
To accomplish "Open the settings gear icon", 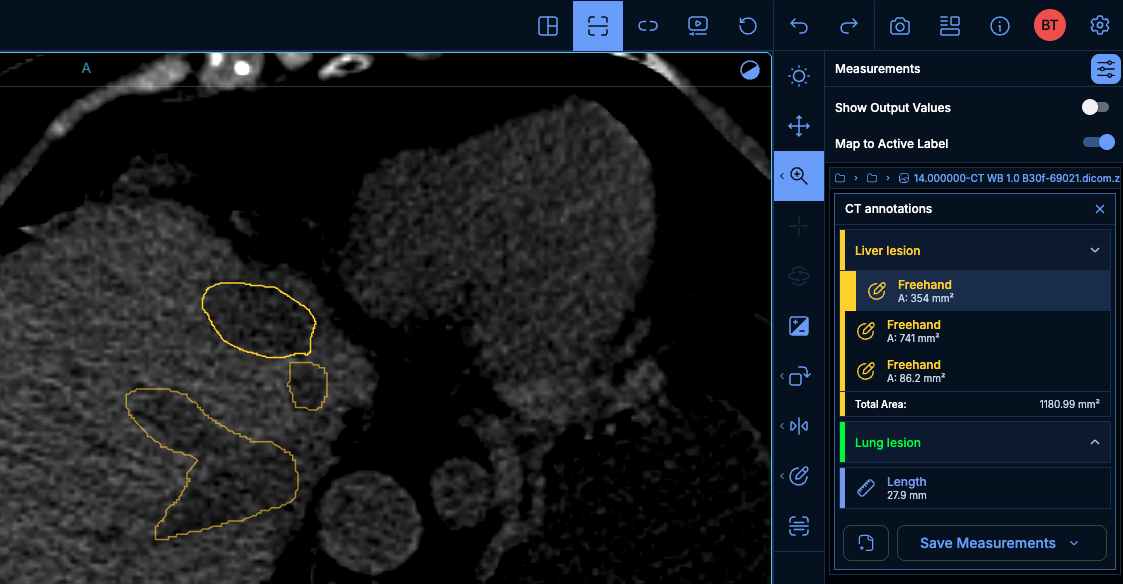I will 1100,26.
